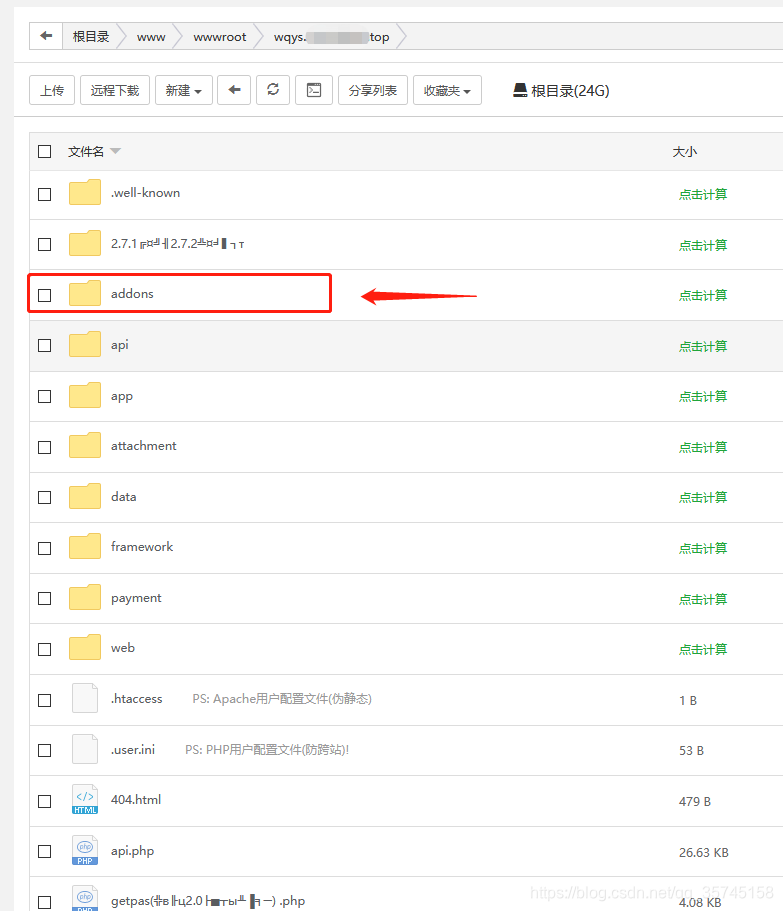
Task: Open the attachment folder icon
Action: [x=85, y=446]
